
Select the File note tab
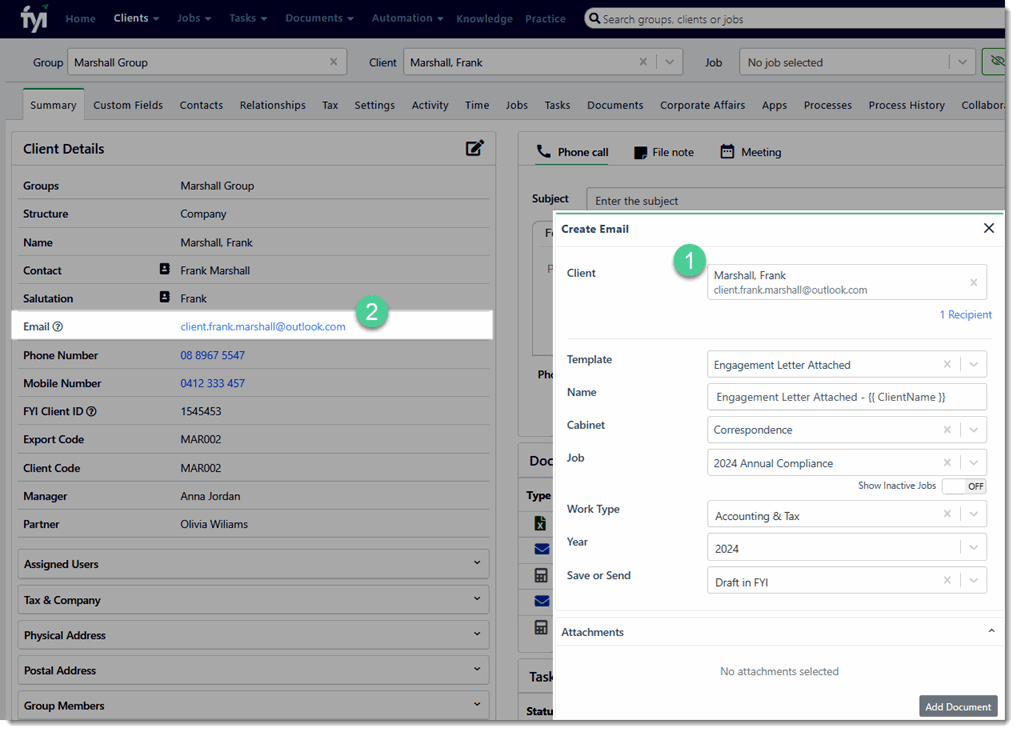[x=664, y=152]
